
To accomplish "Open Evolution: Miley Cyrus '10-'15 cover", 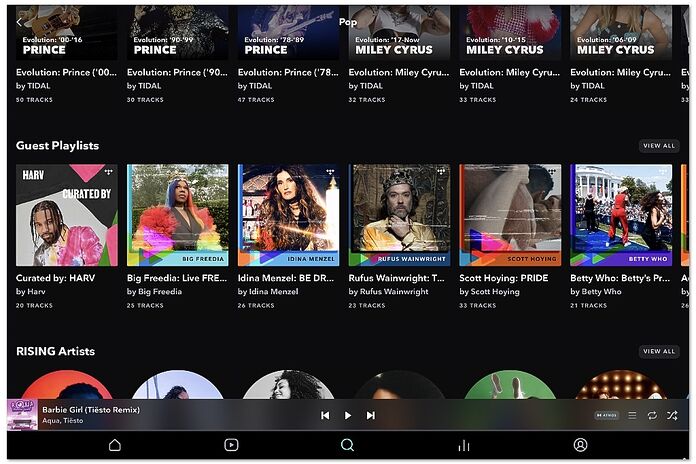I will tap(510, 33).
